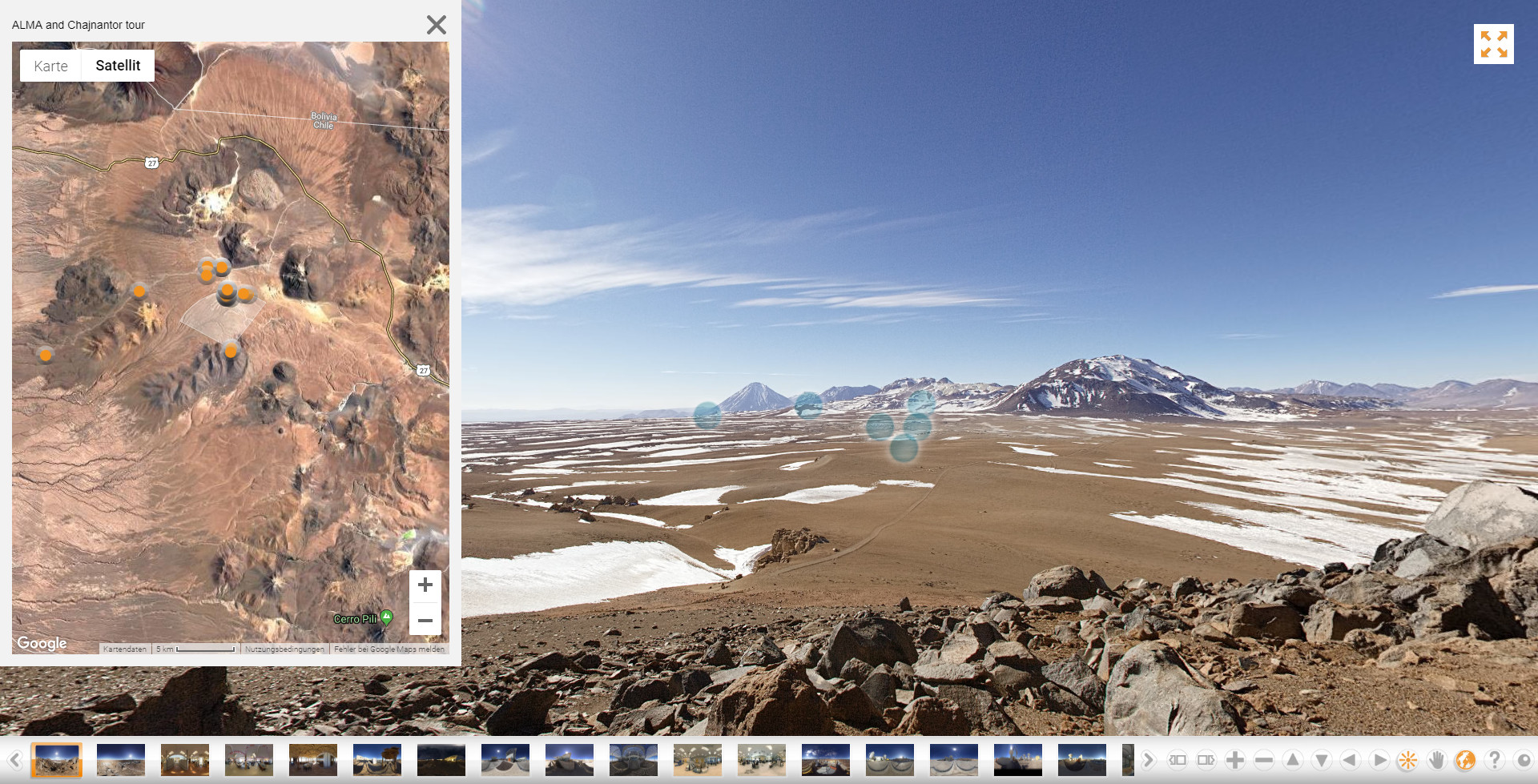Tilt panorama up with the up arrow
This screenshot has width=1538, height=784.
click(1292, 760)
